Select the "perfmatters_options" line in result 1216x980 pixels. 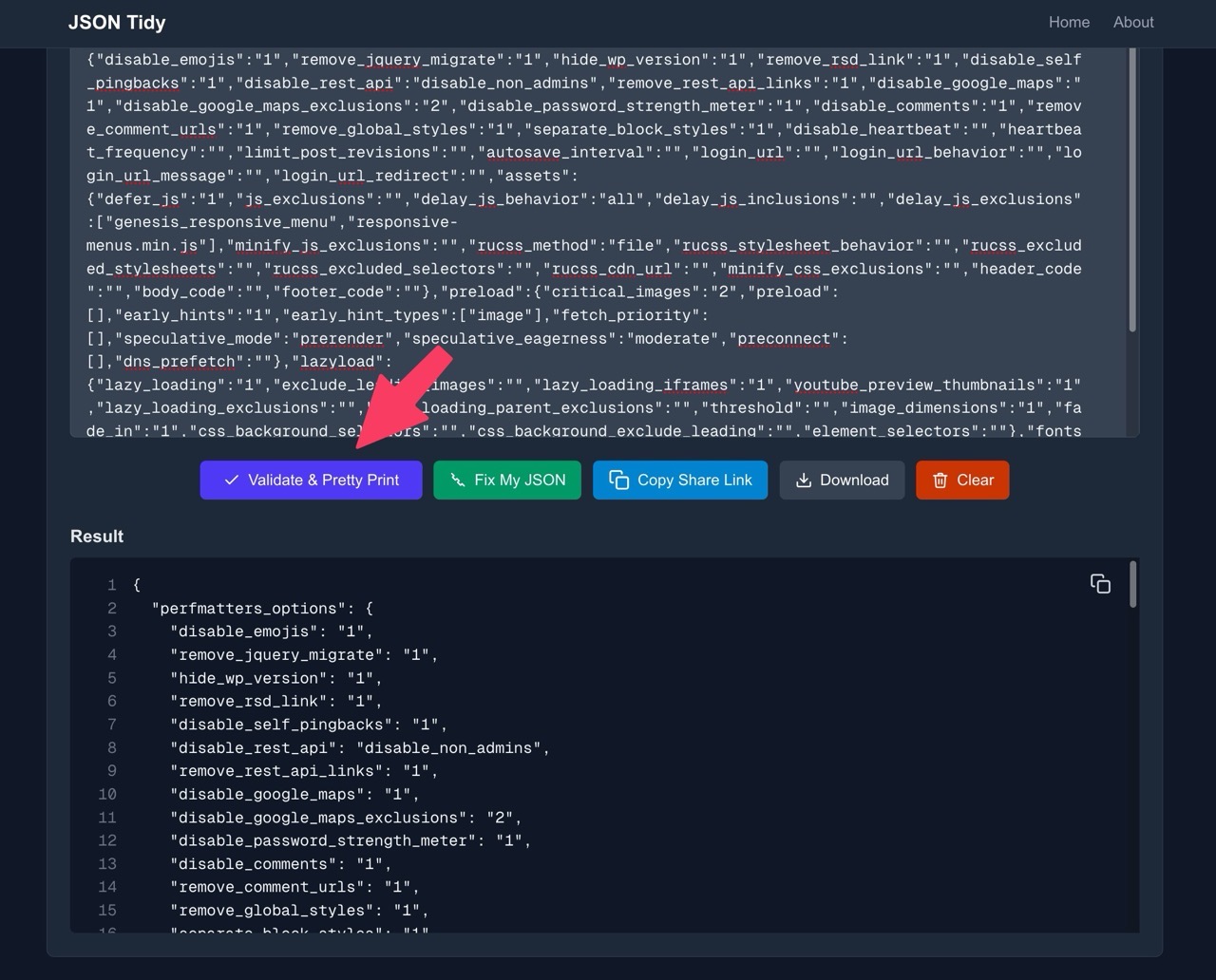pos(263,609)
